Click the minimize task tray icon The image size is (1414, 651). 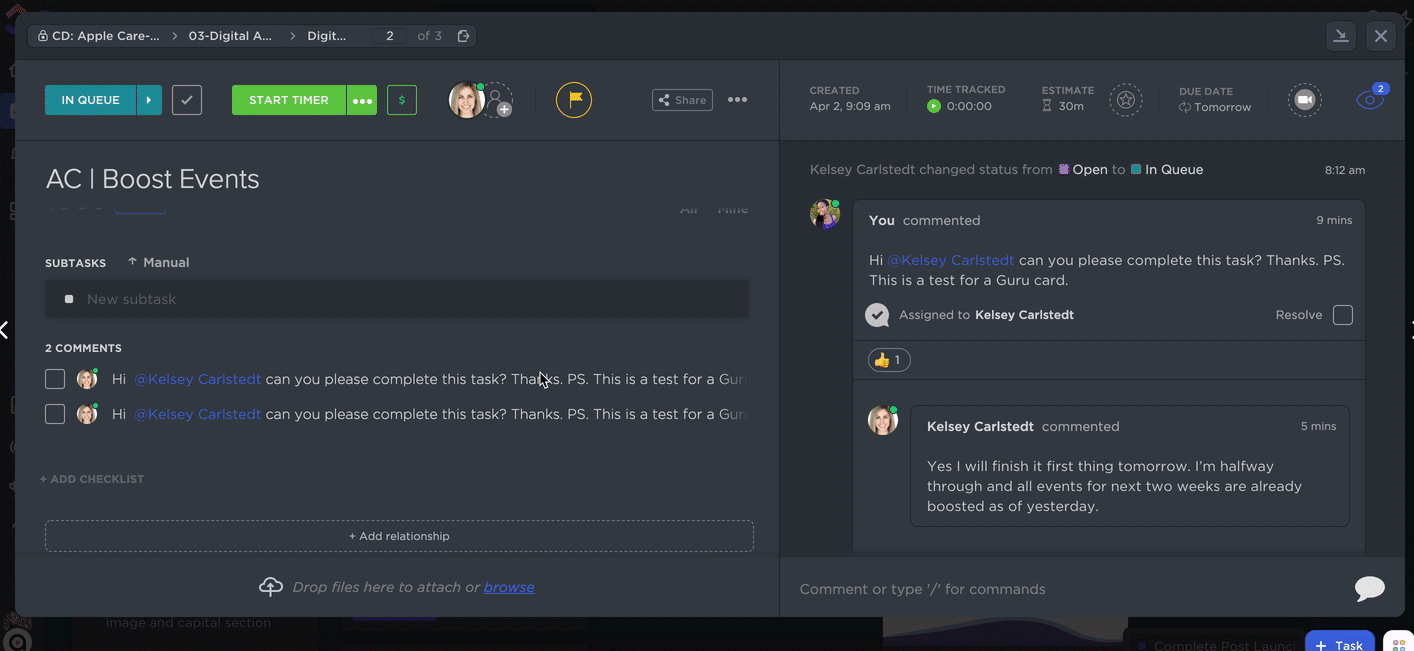(x=1341, y=36)
